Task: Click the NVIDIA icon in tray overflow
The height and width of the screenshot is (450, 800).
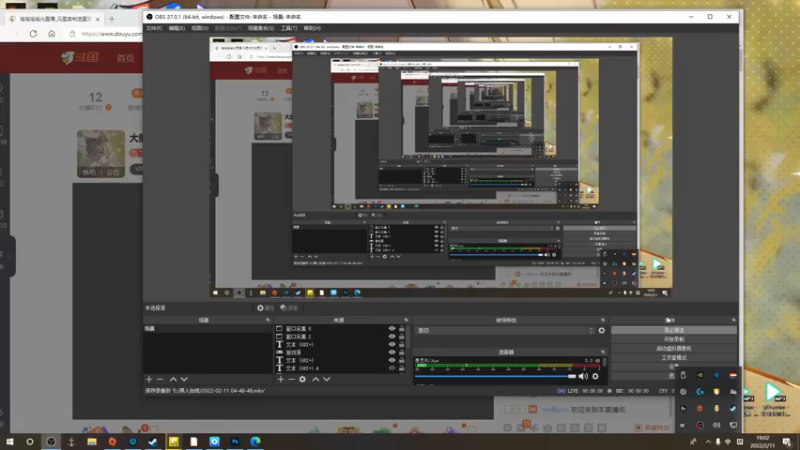Action: pyautogui.click(x=700, y=376)
